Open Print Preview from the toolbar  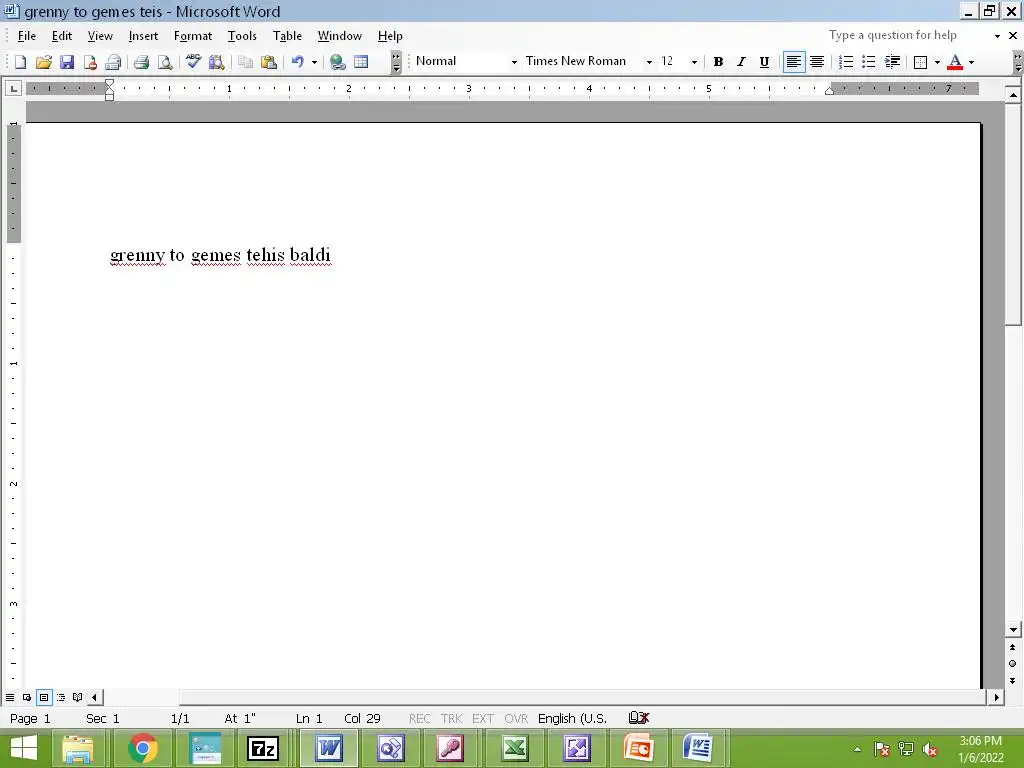165,62
